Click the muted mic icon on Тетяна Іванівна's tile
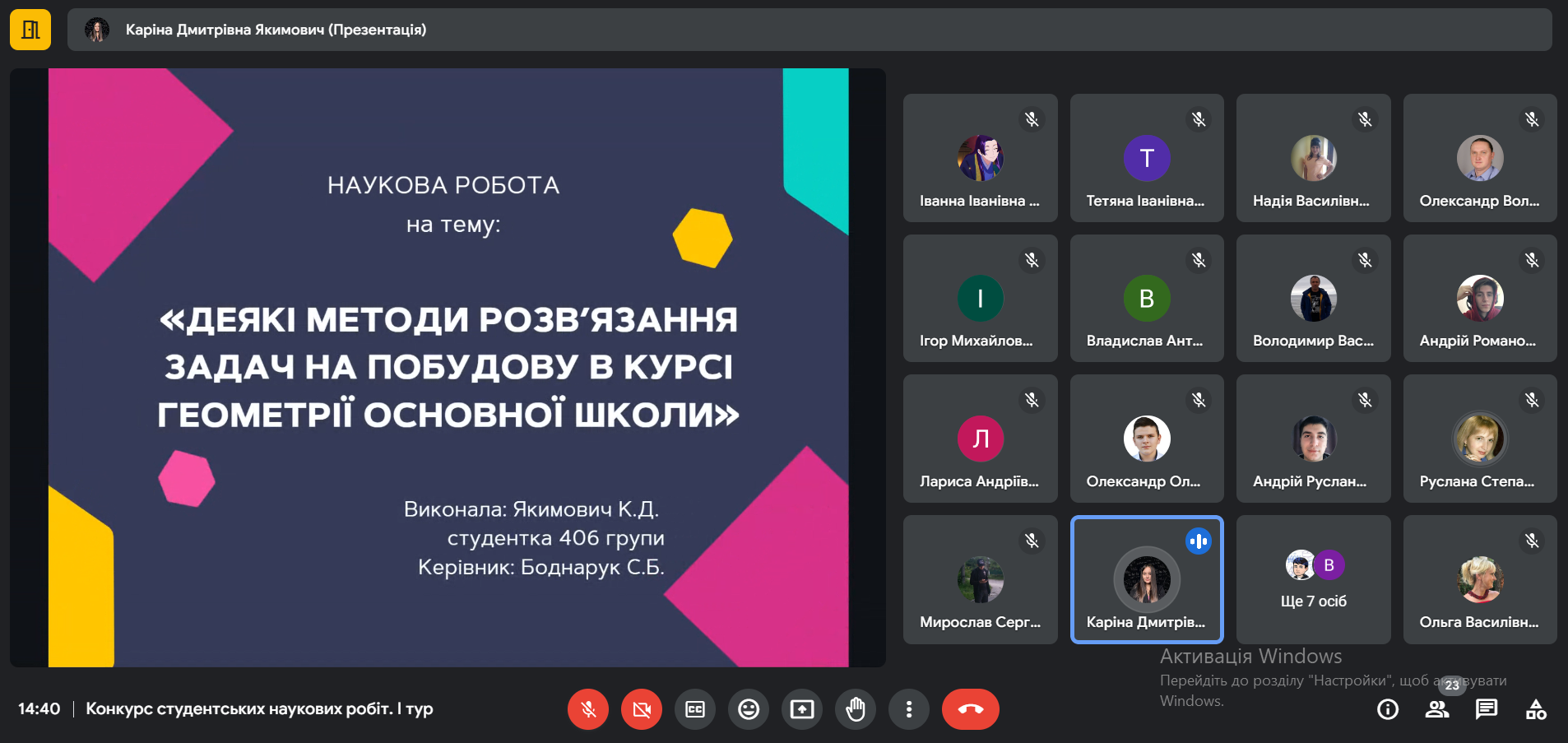The height and width of the screenshot is (743, 1568). pos(1199,119)
